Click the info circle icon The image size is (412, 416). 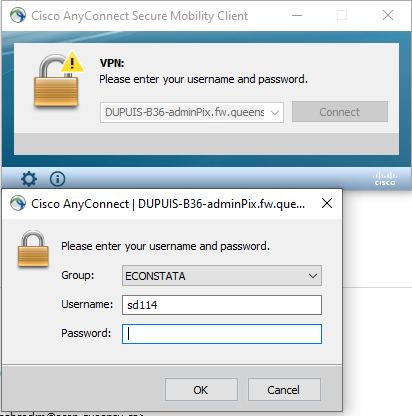tap(57, 179)
